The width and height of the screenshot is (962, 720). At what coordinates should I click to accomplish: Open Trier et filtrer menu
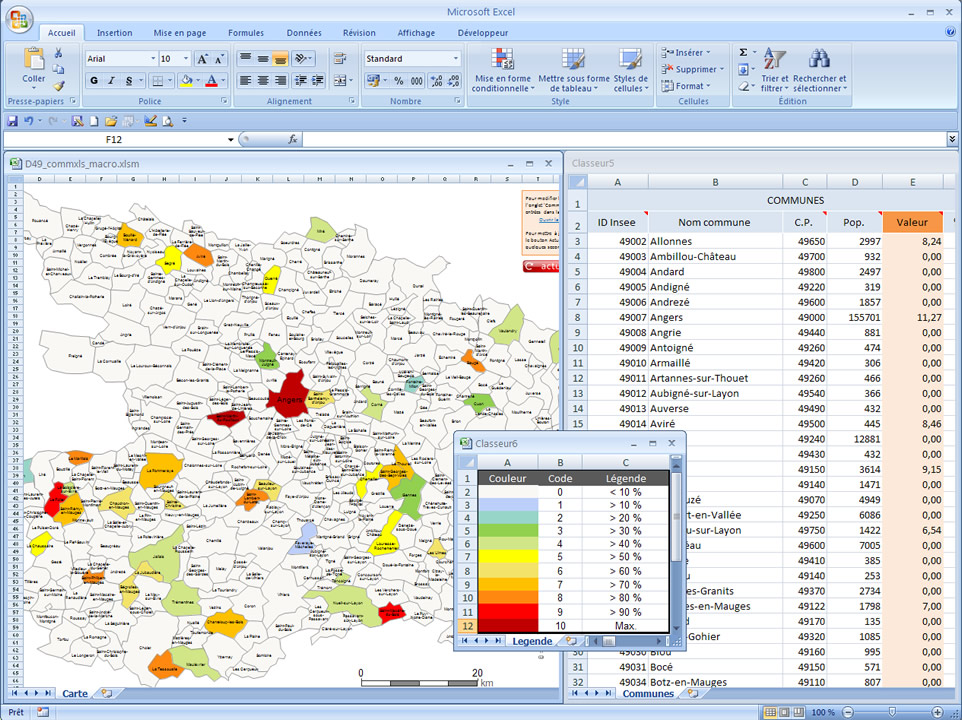pos(775,70)
